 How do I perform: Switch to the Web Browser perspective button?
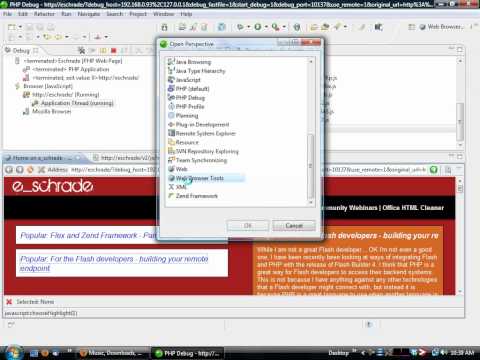[441, 27]
